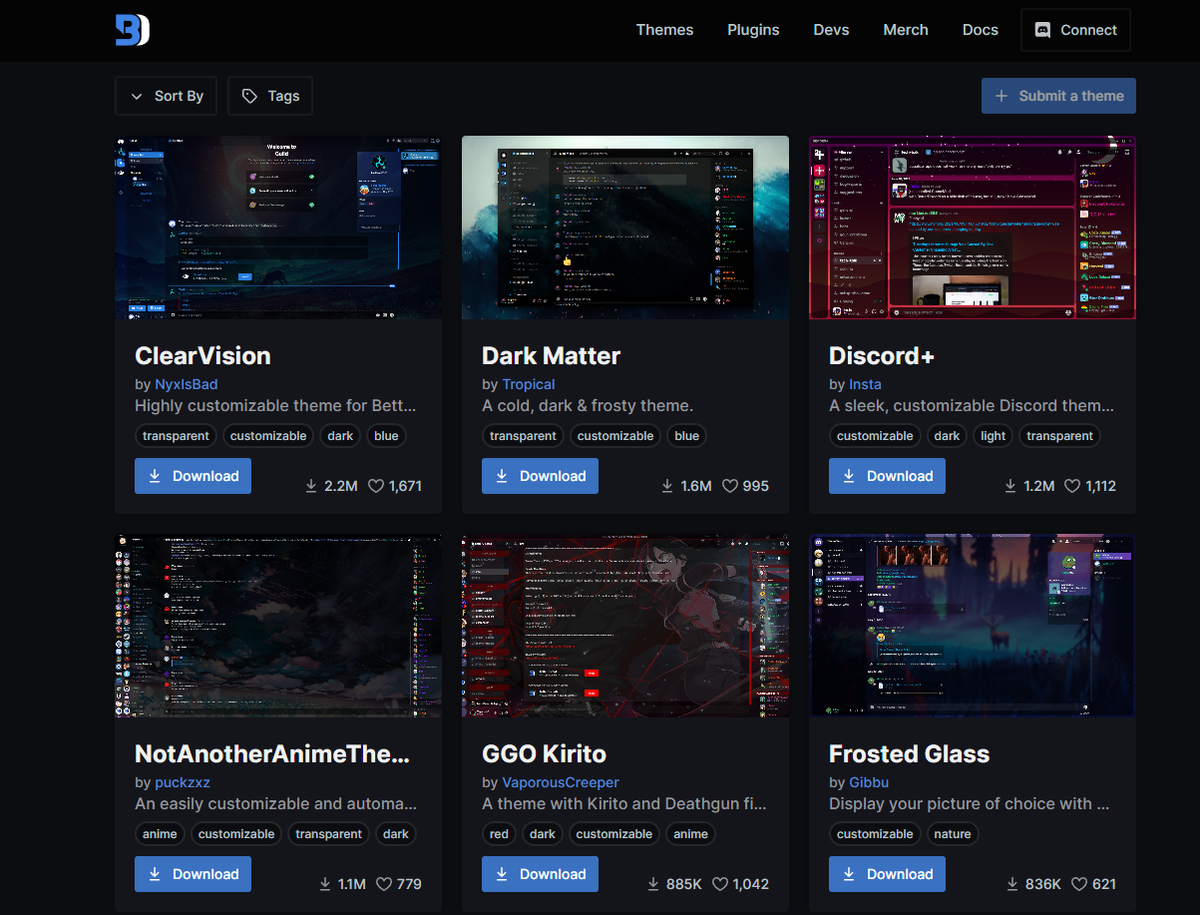This screenshot has width=1200, height=915.
Task: Download the ClearVision theme
Action: [x=193, y=476]
